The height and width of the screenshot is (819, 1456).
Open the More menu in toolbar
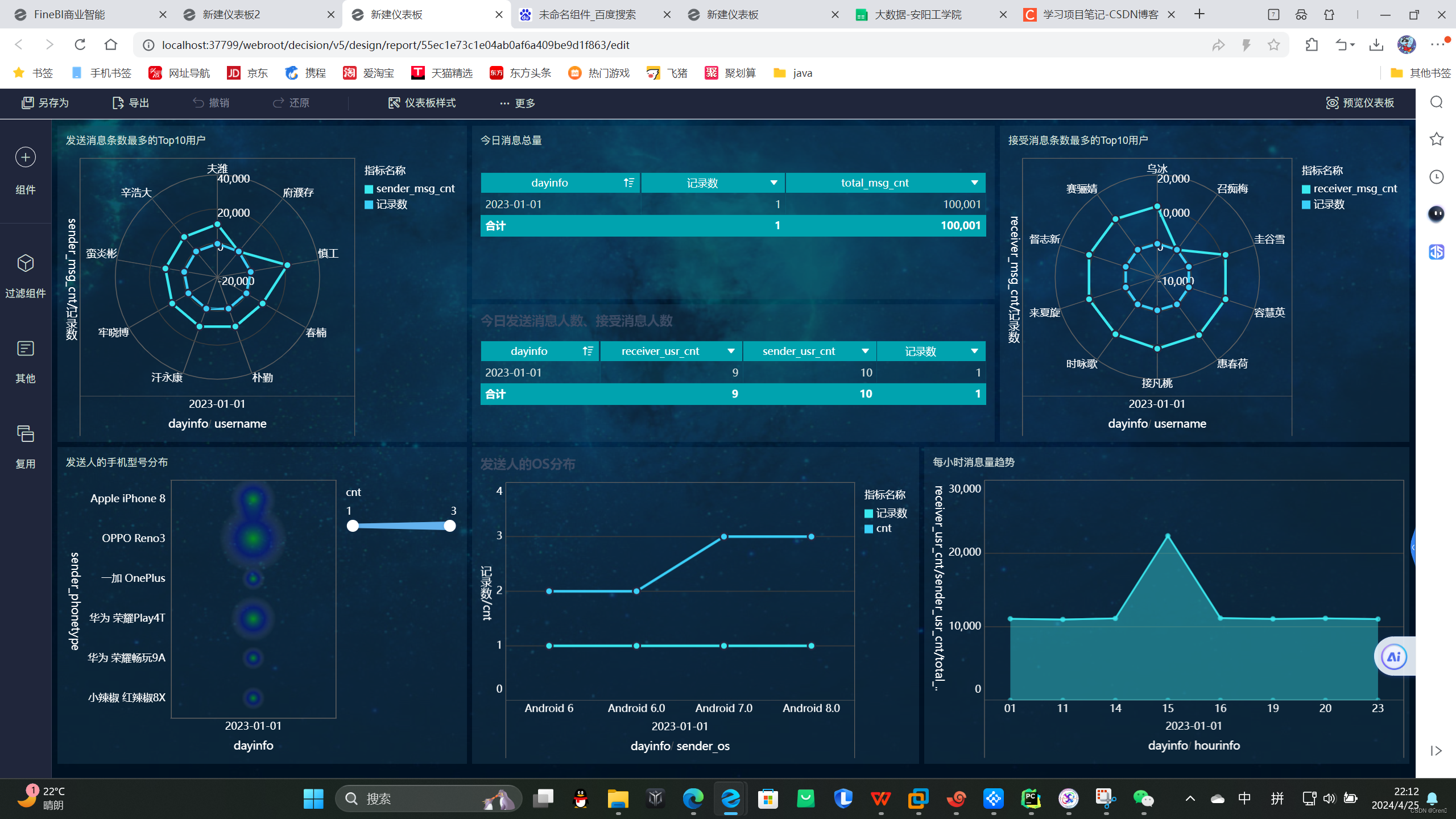pos(517,104)
